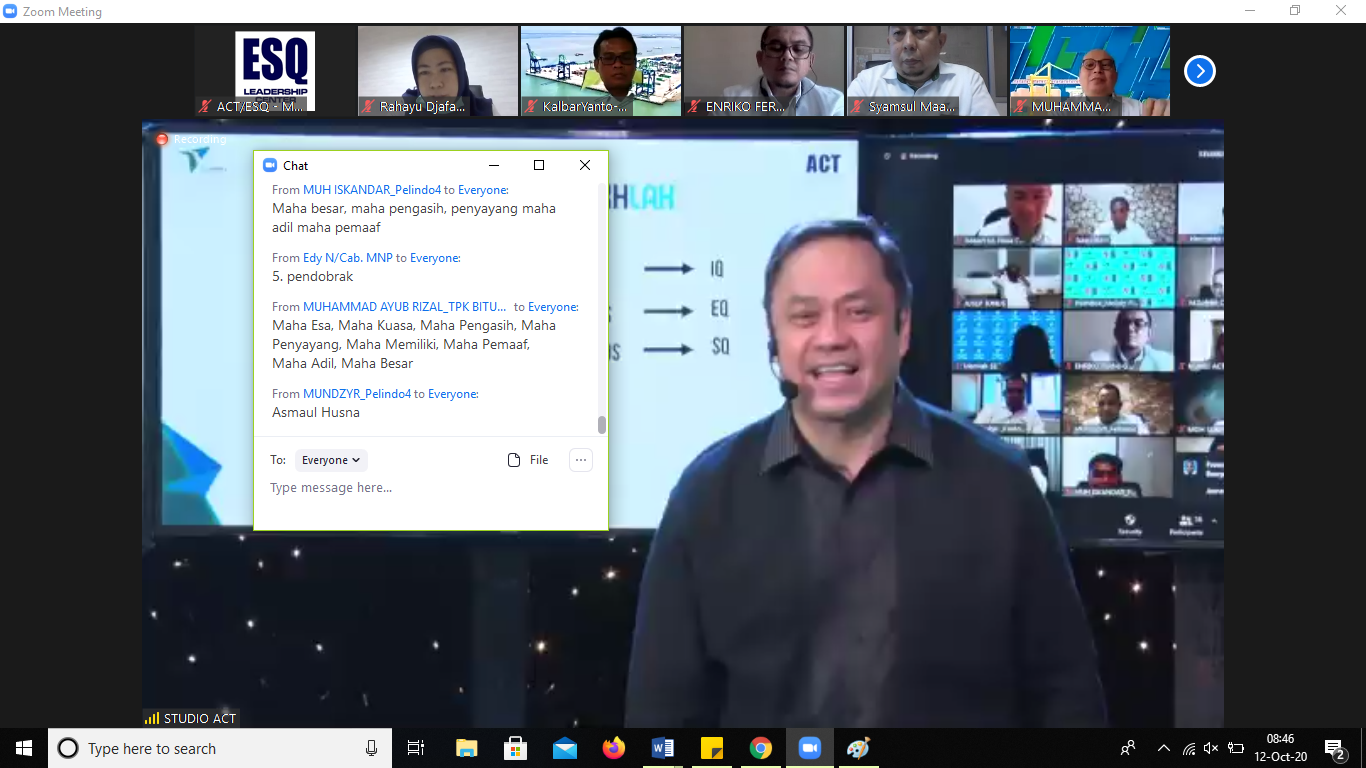Open the chat more options ellipsis button
Image resolution: width=1366 pixels, height=768 pixels.
(581, 460)
